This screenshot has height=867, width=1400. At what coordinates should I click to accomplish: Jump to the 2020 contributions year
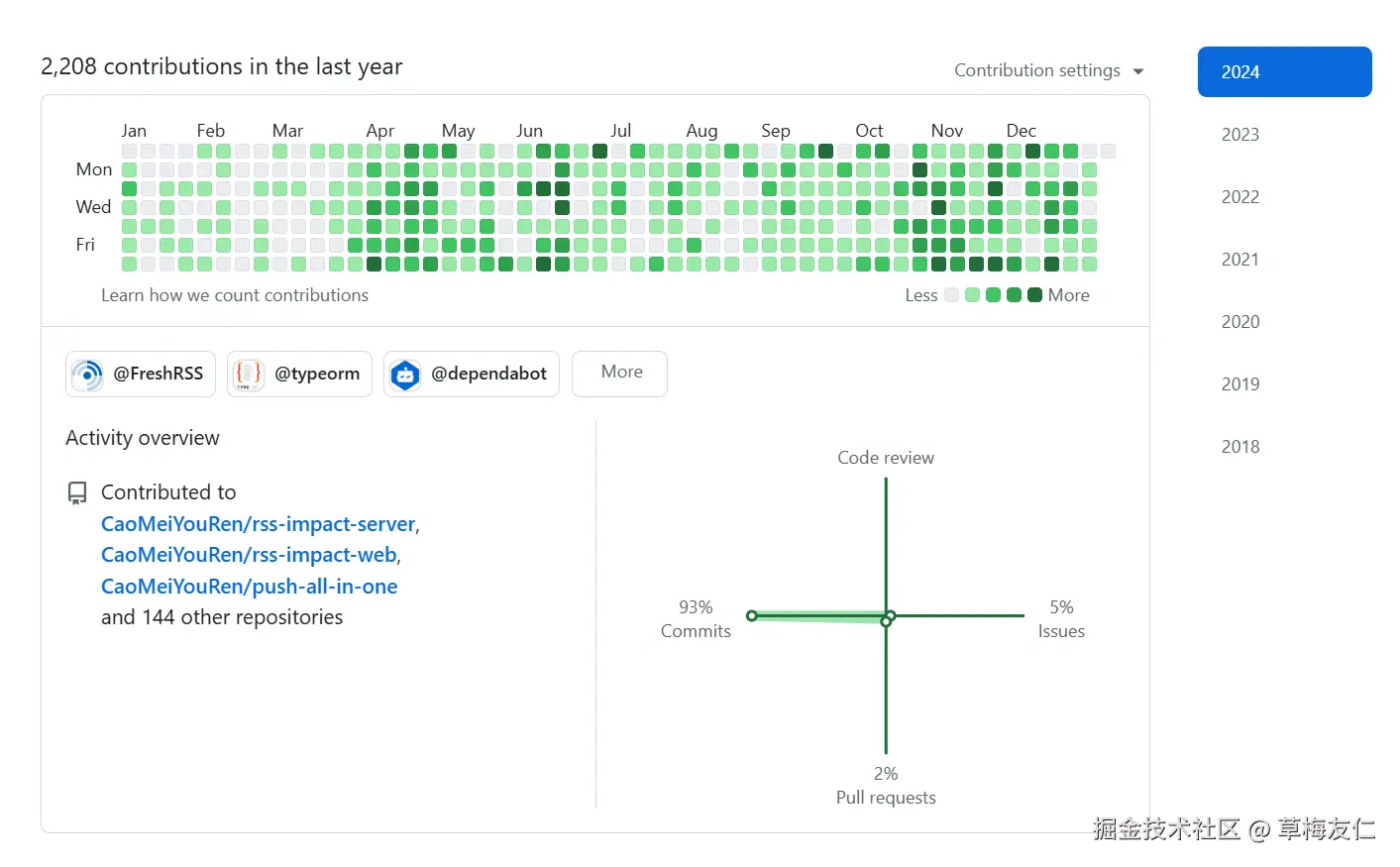1240,322
